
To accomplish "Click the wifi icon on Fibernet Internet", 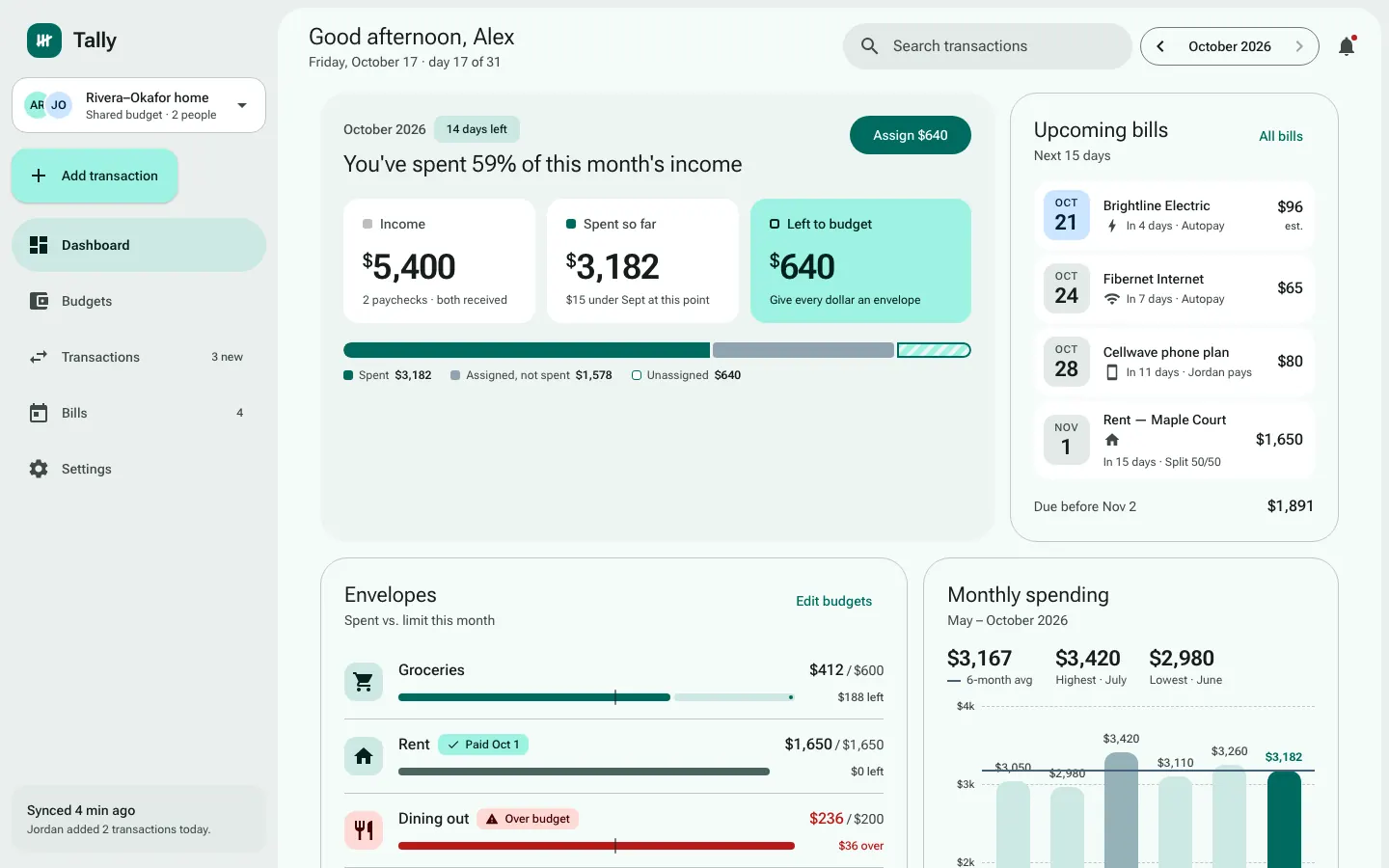I will point(1112,299).
